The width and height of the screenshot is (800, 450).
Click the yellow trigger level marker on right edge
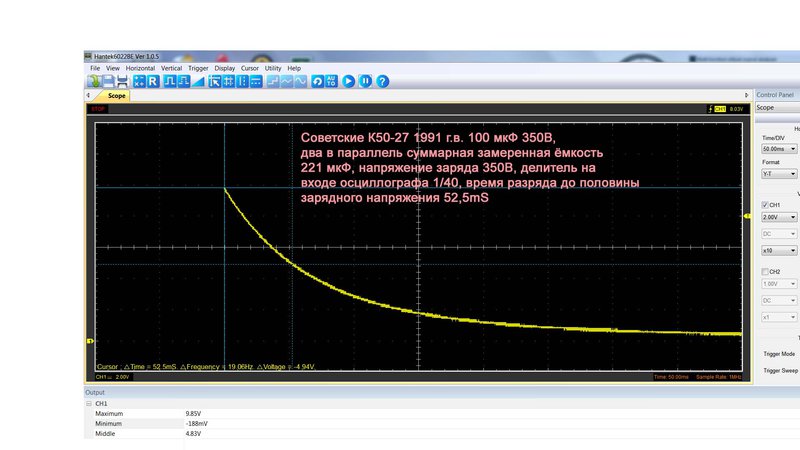pyautogui.click(x=747, y=216)
